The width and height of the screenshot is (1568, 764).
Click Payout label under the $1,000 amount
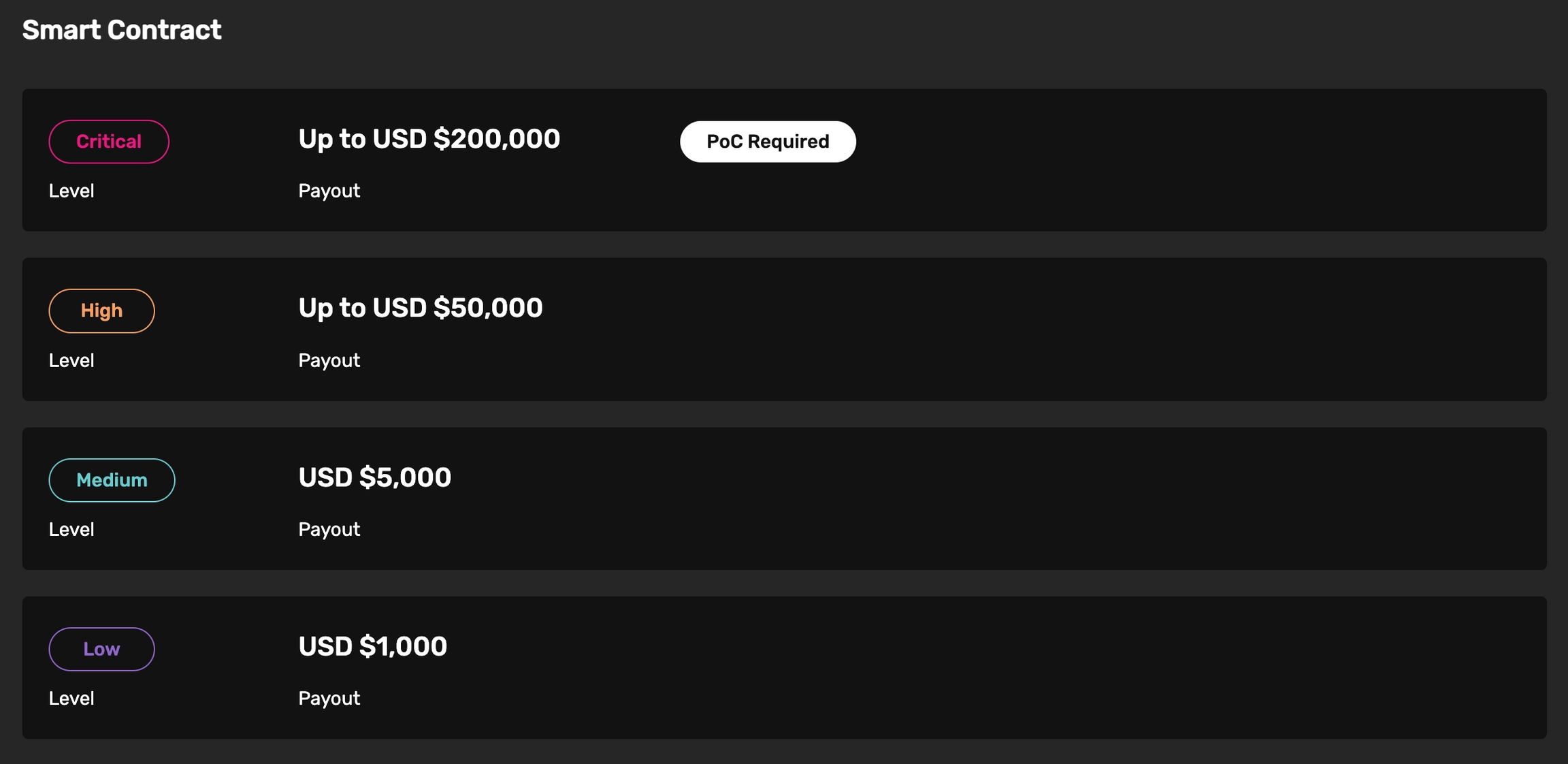tap(329, 698)
